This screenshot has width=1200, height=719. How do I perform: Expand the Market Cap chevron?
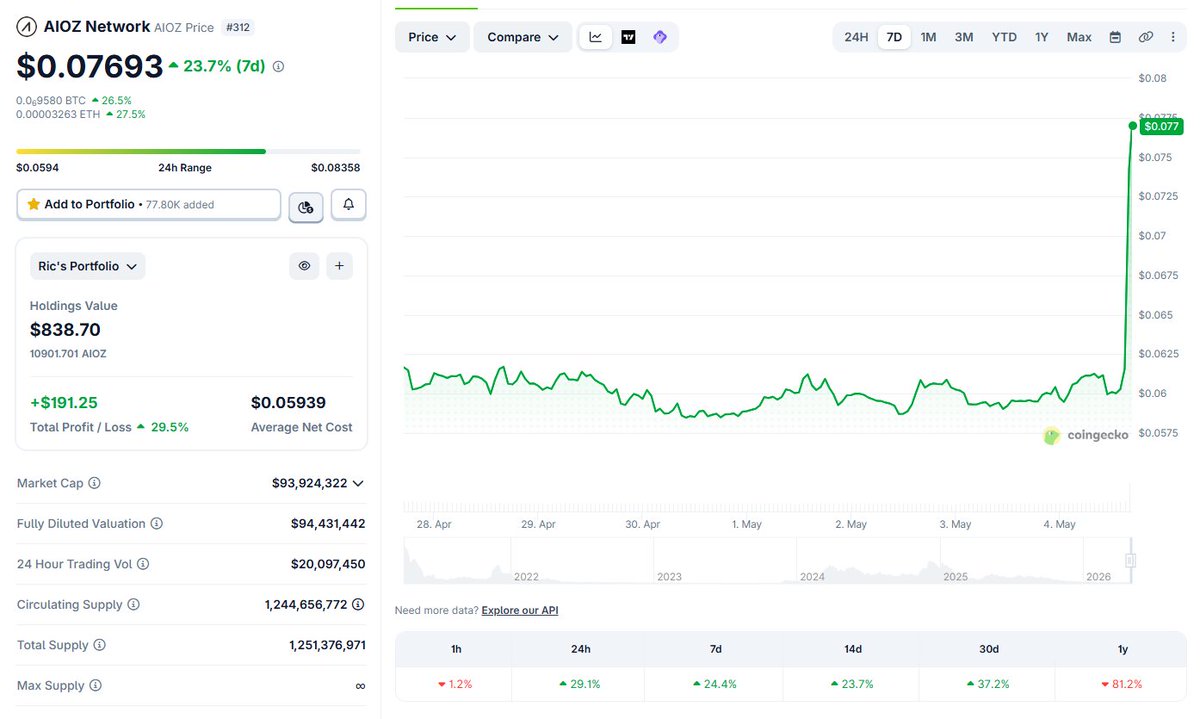pyautogui.click(x=358, y=483)
